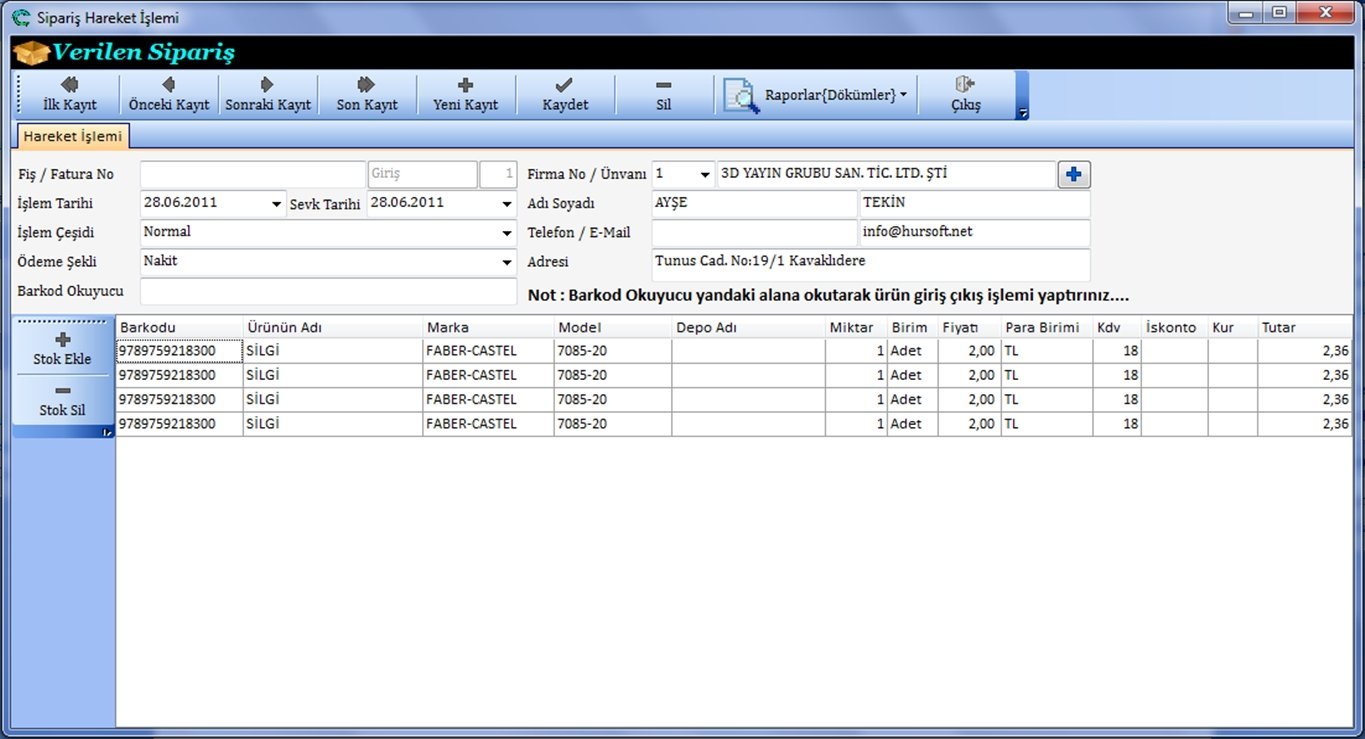
Task: Go to first record with İlk Kayıt
Action: tap(69, 94)
